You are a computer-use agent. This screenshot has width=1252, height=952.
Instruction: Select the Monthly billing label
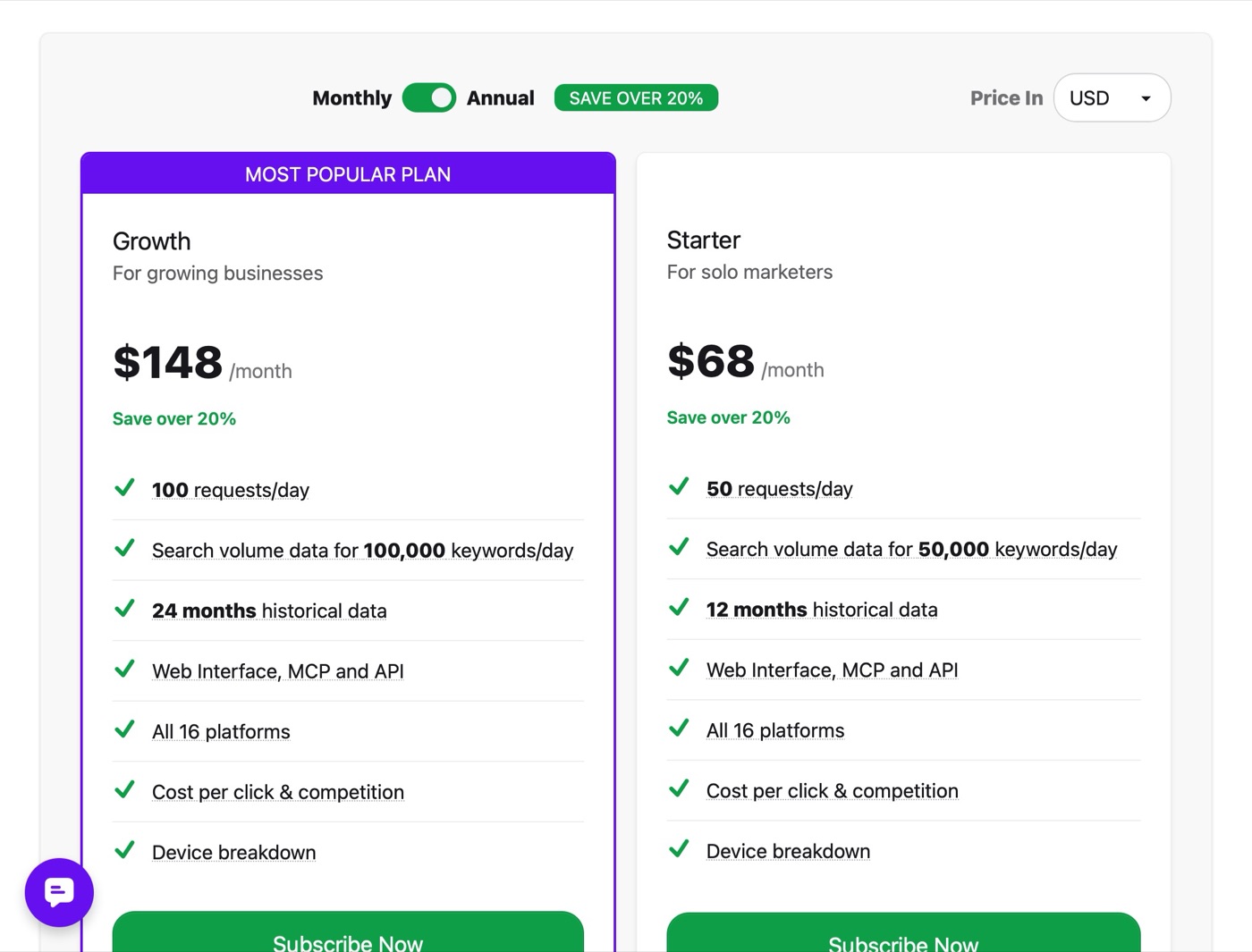tap(351, 98)
